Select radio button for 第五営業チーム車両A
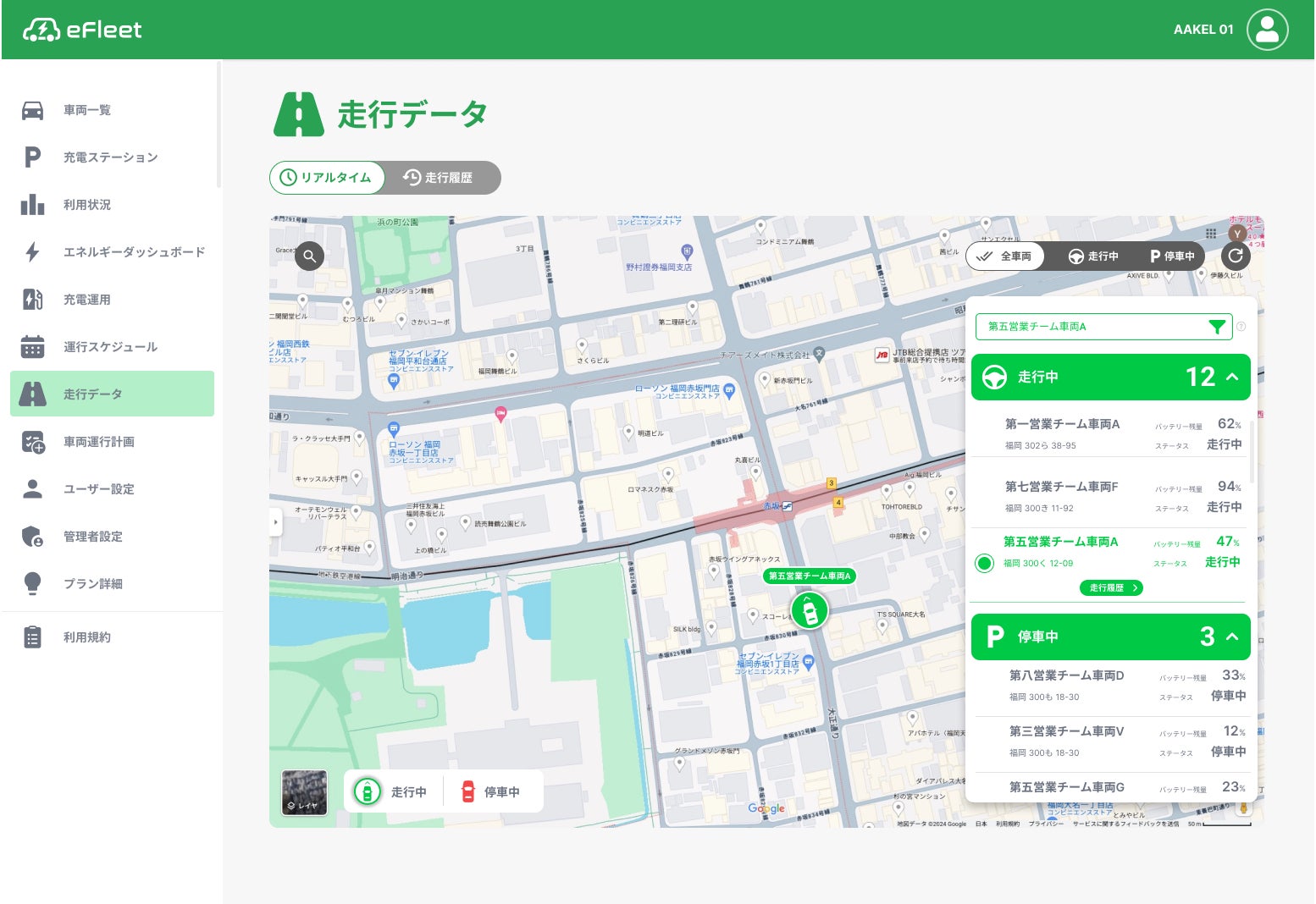The height and width of the screenshot is (904, 1316). pyautogui.click(x=984, y=563)
